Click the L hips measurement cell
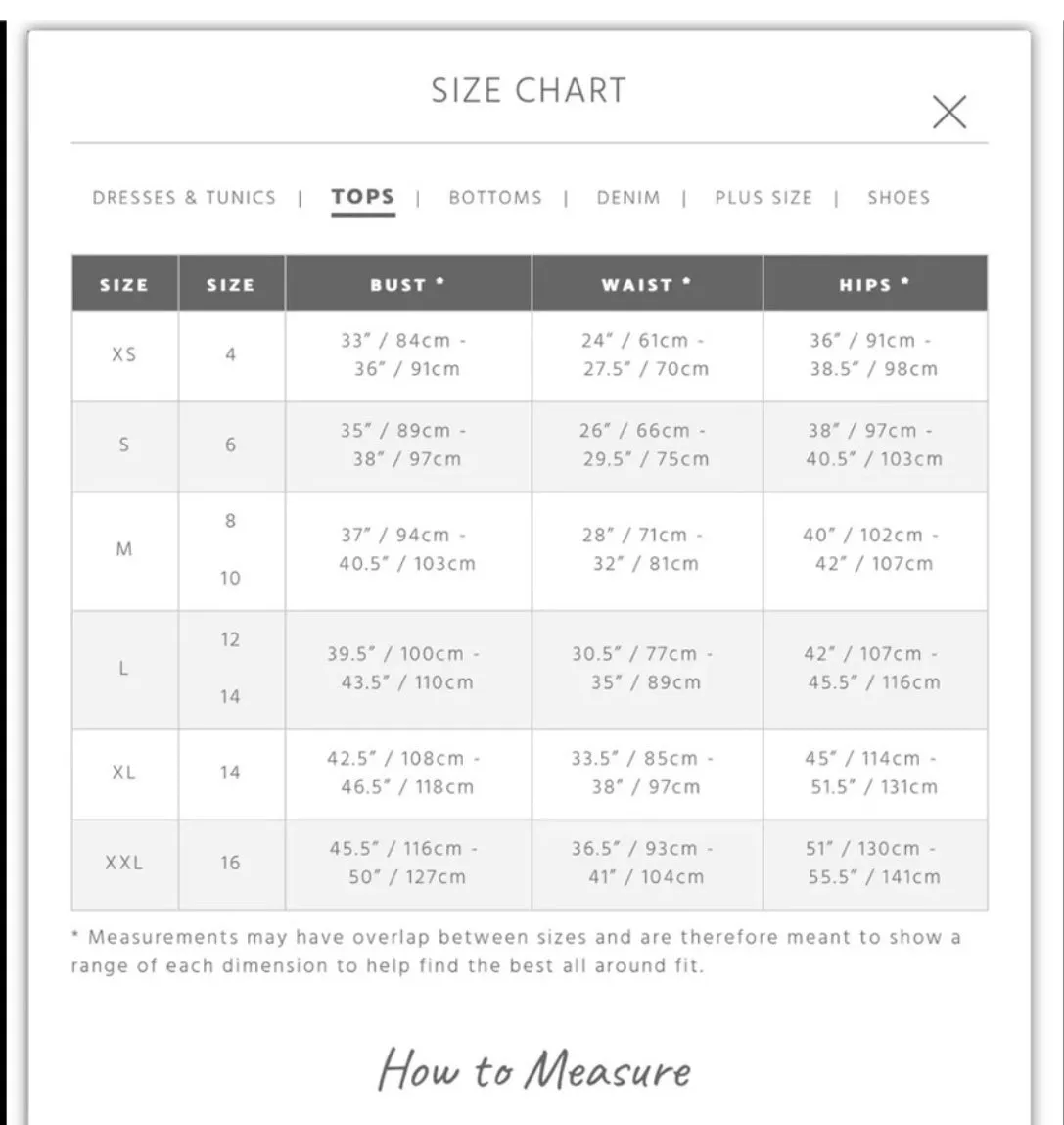1064x1125 pixels. pos(875,669)
